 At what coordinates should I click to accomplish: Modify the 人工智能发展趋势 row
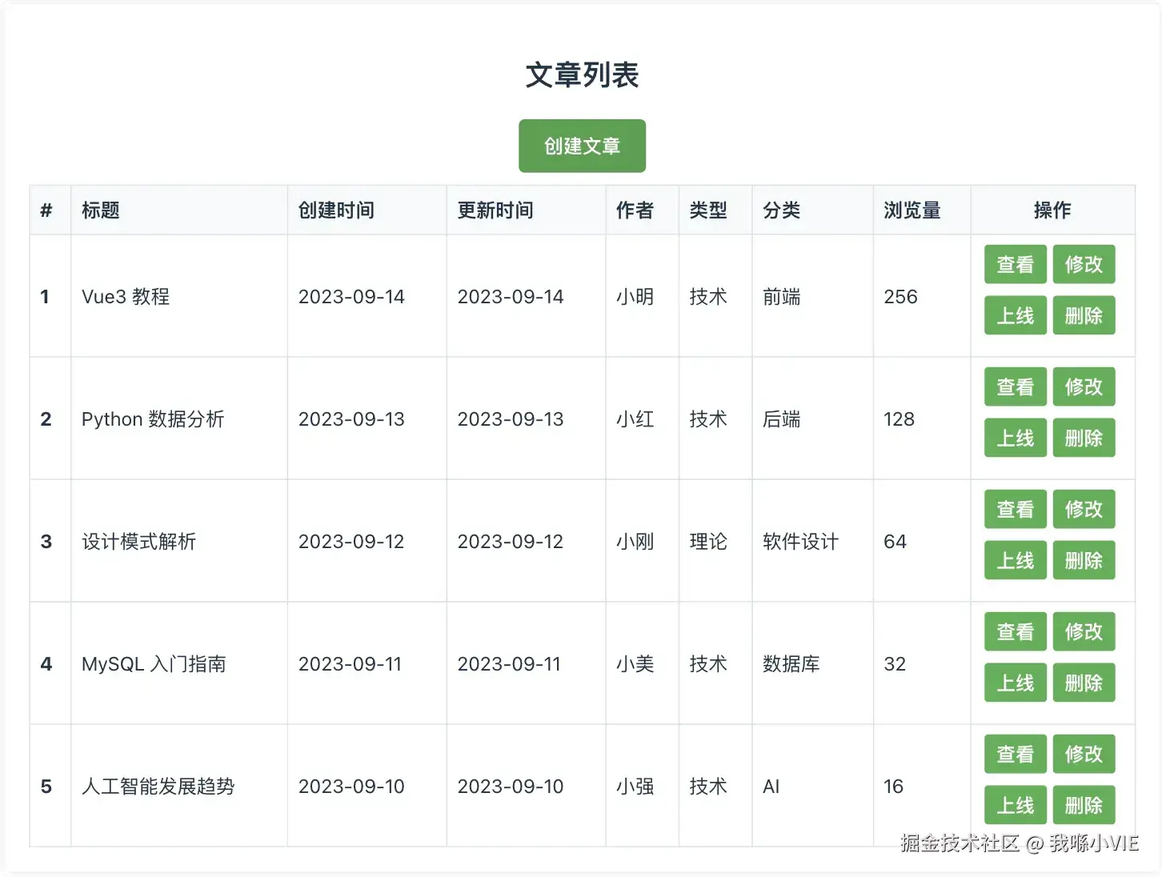click(1083, 754)
